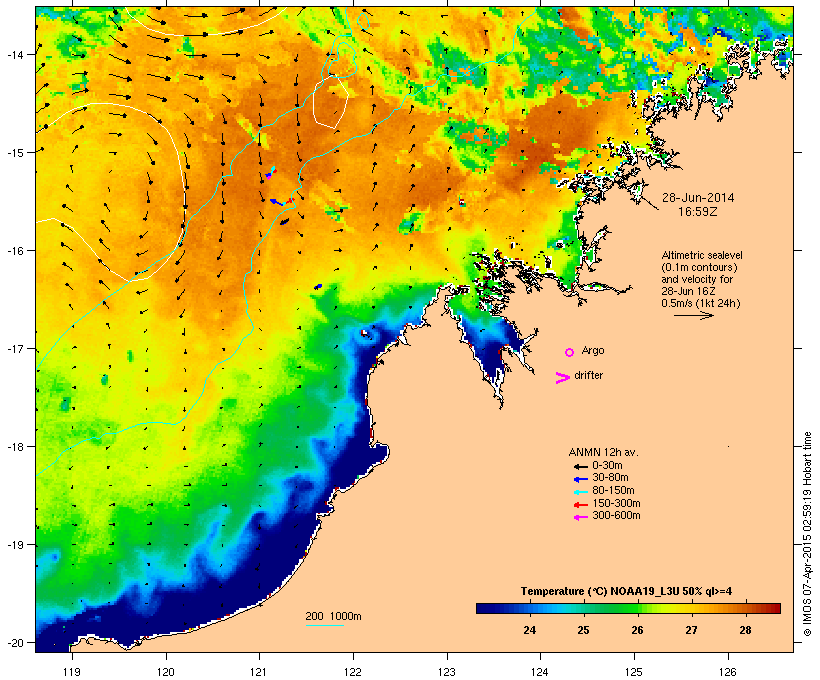The image size is (820, 680).
Task: Click the longitude label 119
Action: (x=72, y=672)
